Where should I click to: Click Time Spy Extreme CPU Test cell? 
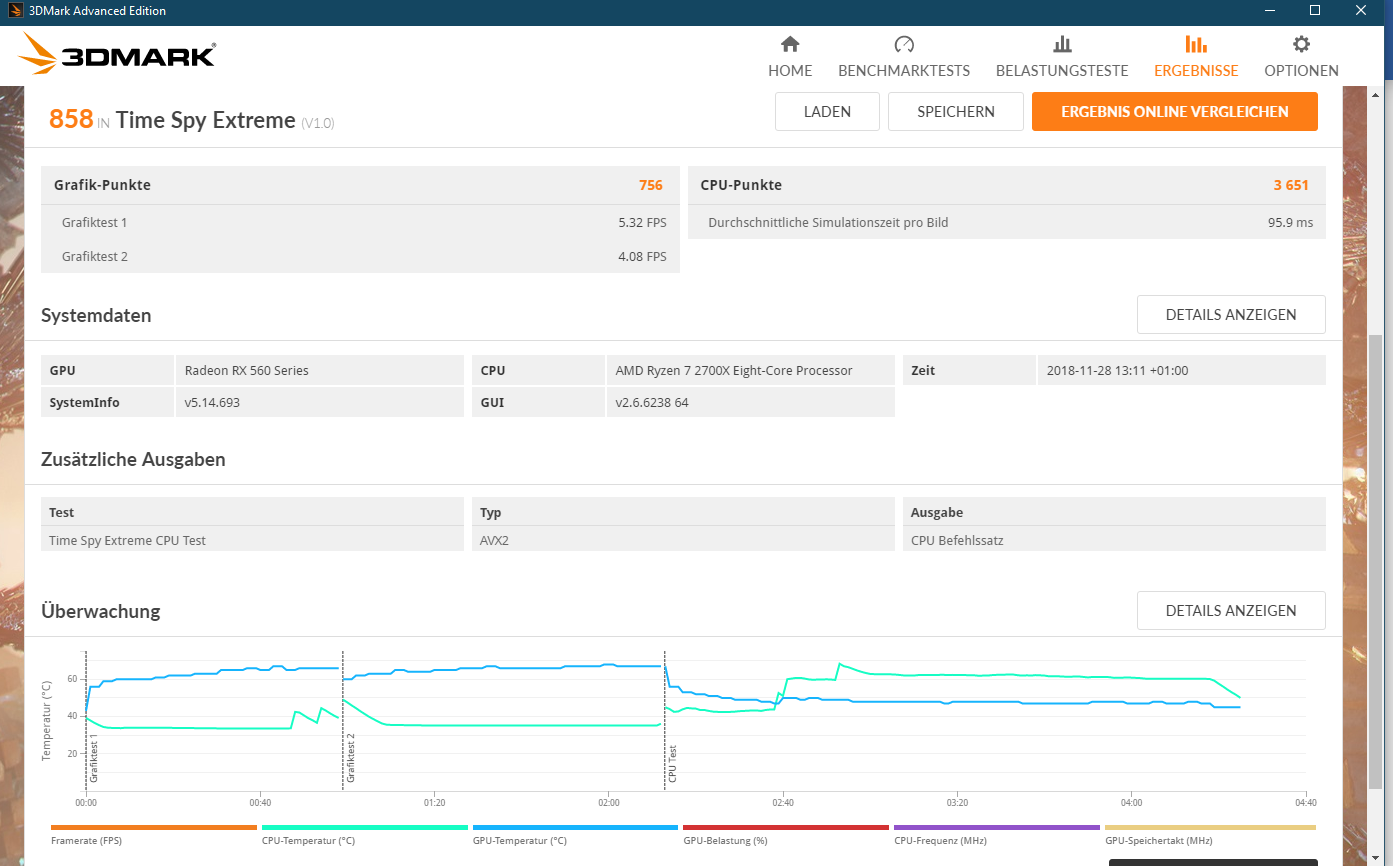(252, 540)
